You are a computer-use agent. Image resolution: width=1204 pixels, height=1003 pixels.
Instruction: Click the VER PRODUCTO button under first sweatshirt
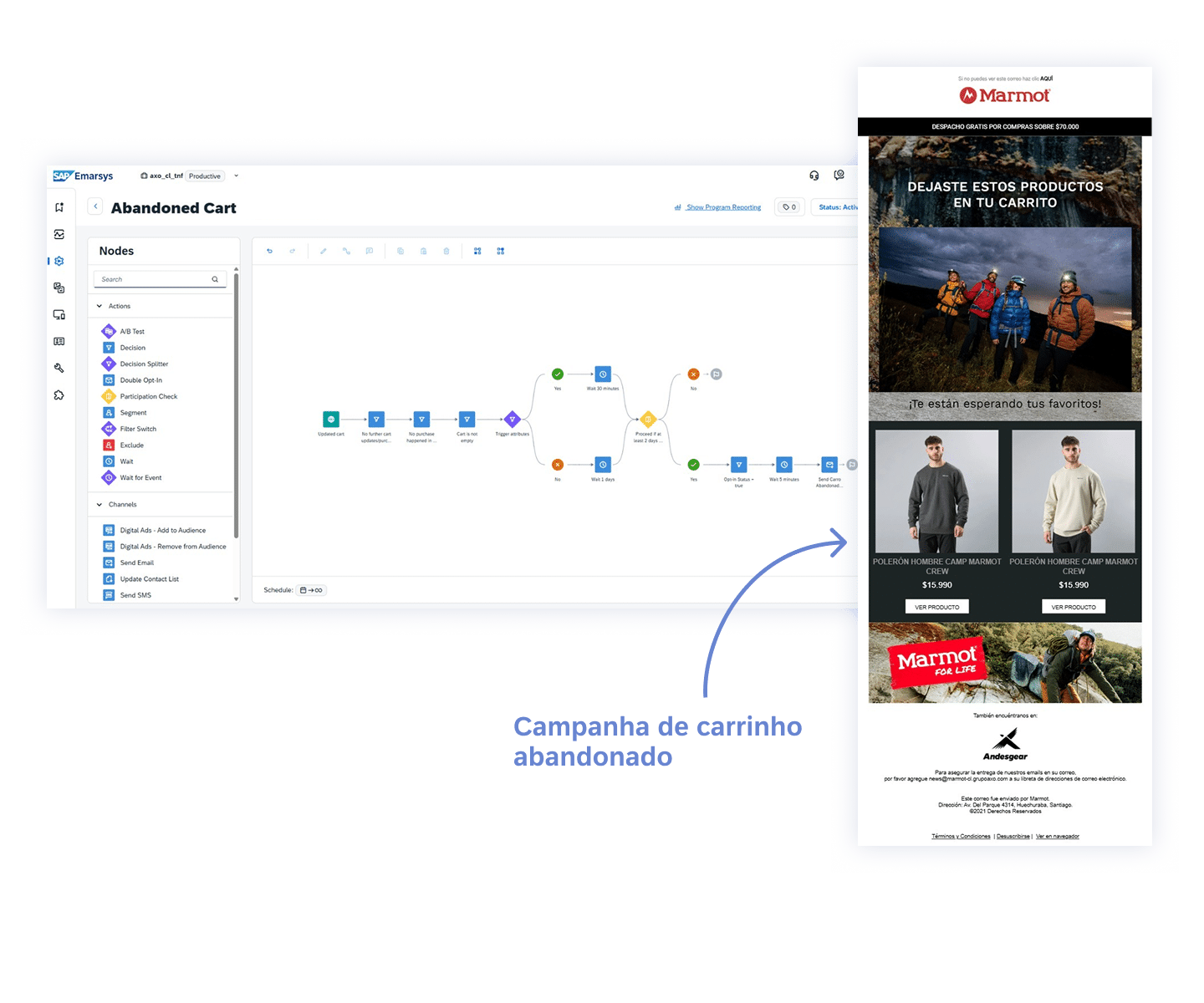tap(936, 607)
